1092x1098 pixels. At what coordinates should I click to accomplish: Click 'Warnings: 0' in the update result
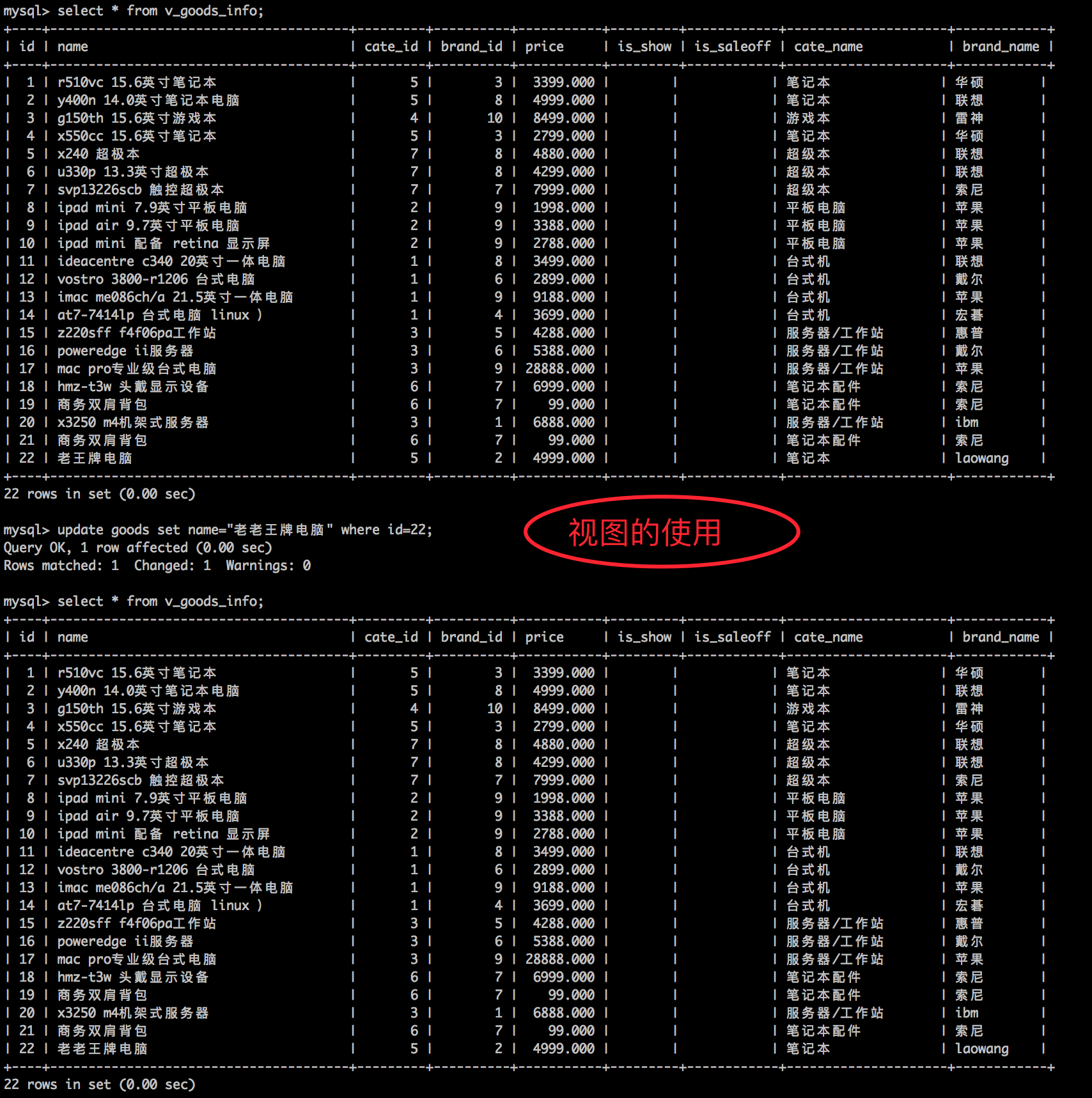268,566
